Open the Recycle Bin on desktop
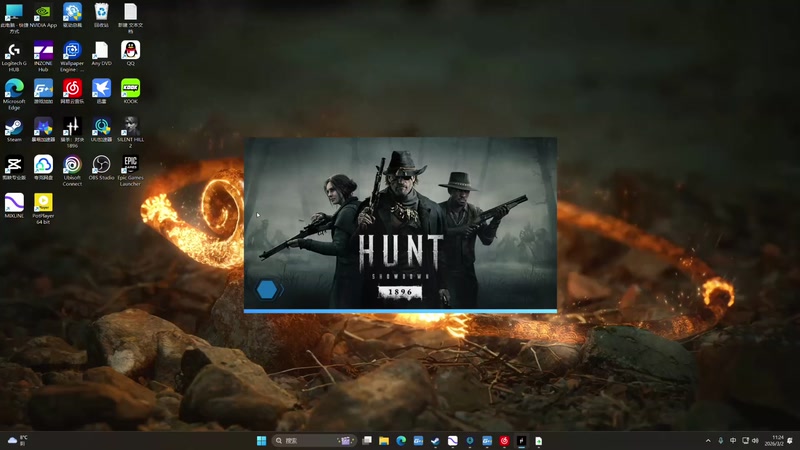 click(x=102, y=15)
